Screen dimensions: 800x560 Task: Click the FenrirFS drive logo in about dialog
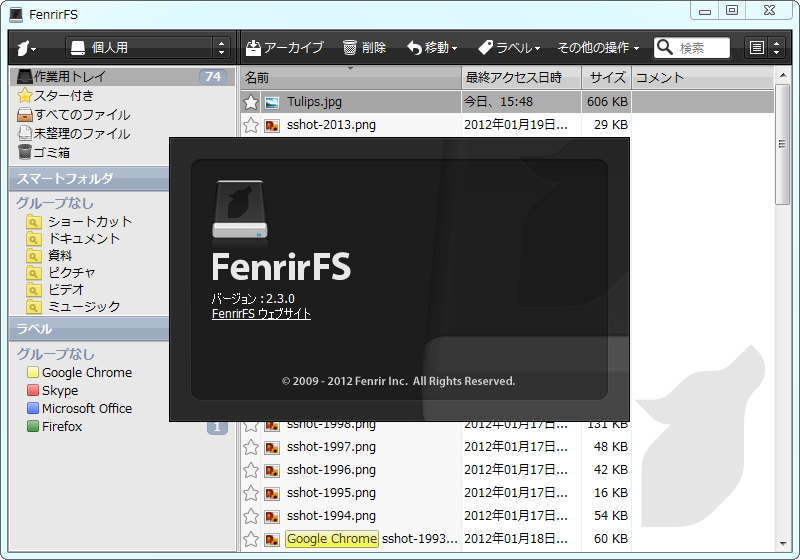(240, 209)
